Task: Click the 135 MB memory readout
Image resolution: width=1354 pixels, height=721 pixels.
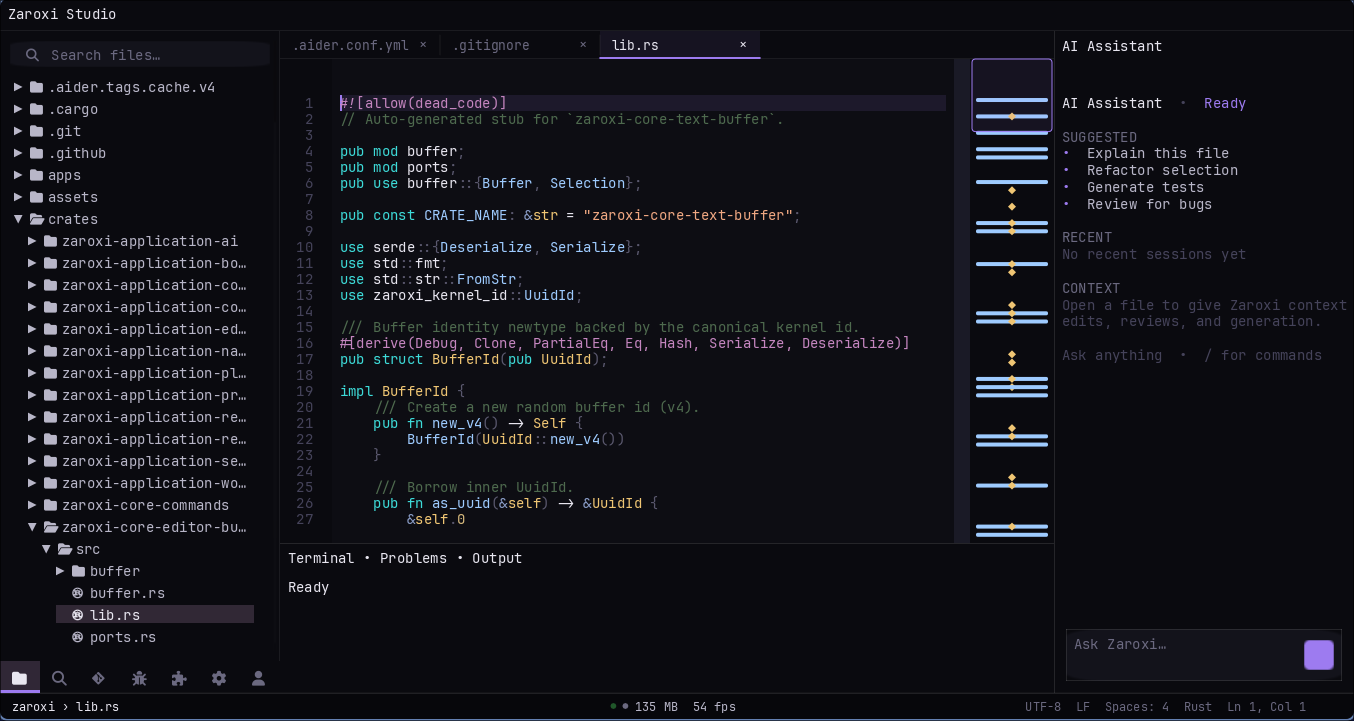Action: [656, 707]
